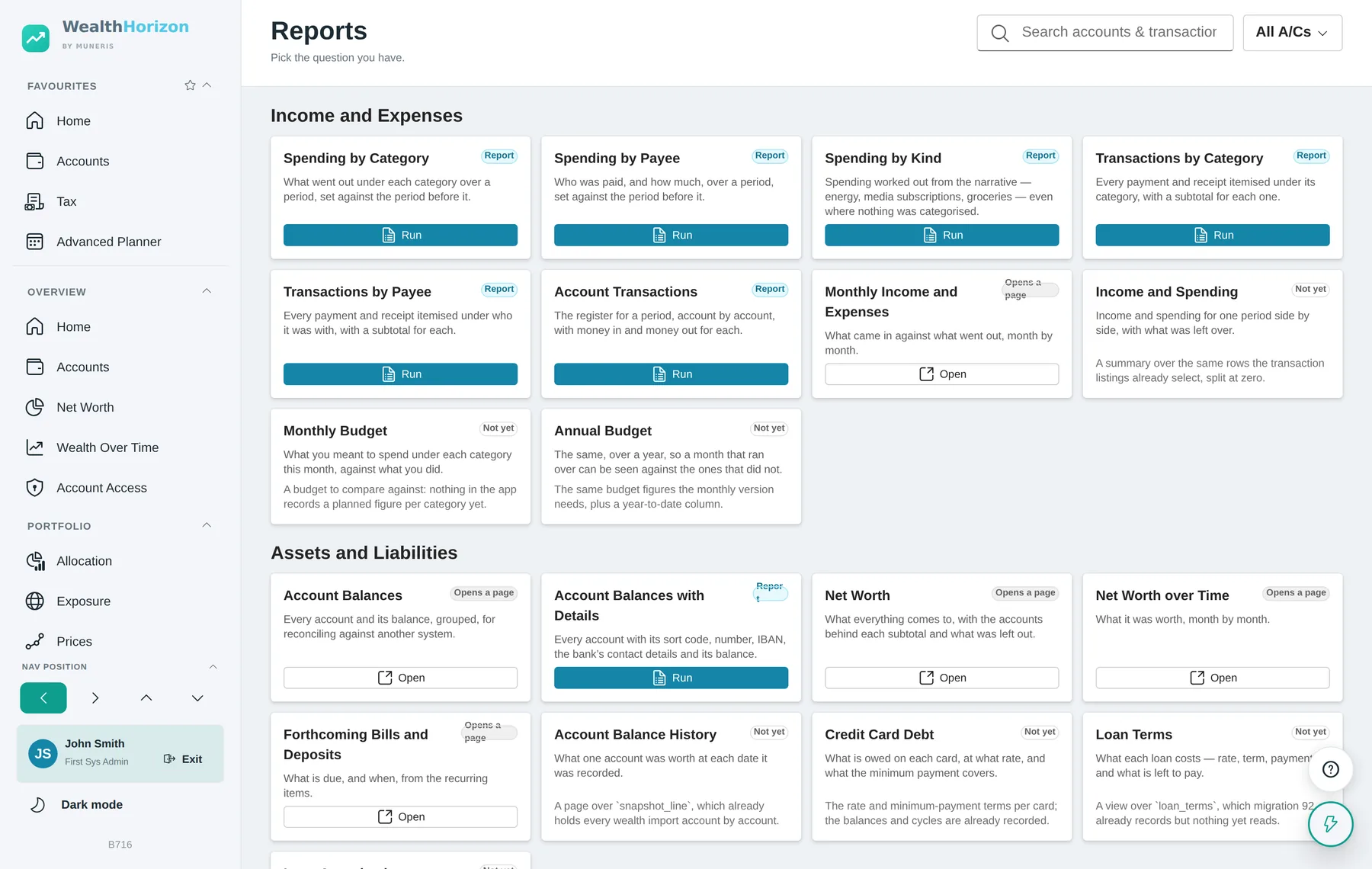1372x869 pixels.
Task: Open the help question mark icon
Action: (1331, 769)
